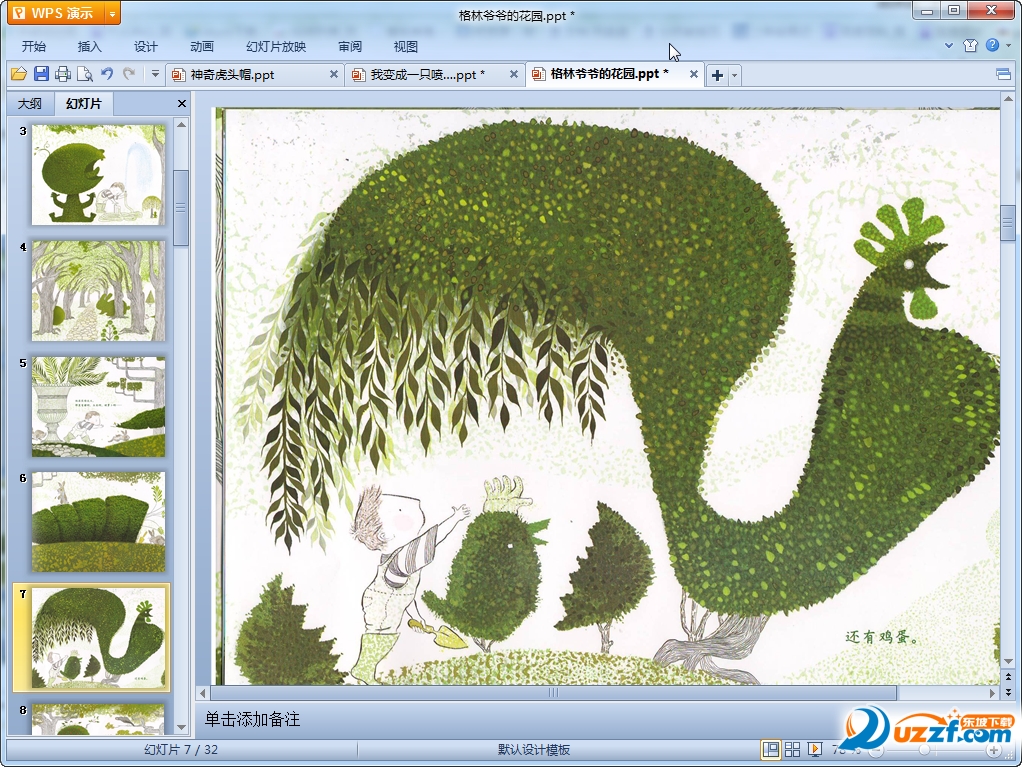1022x767 pixels.
Task: Close the slide thumbnail pane
Action: pos(182,104)
